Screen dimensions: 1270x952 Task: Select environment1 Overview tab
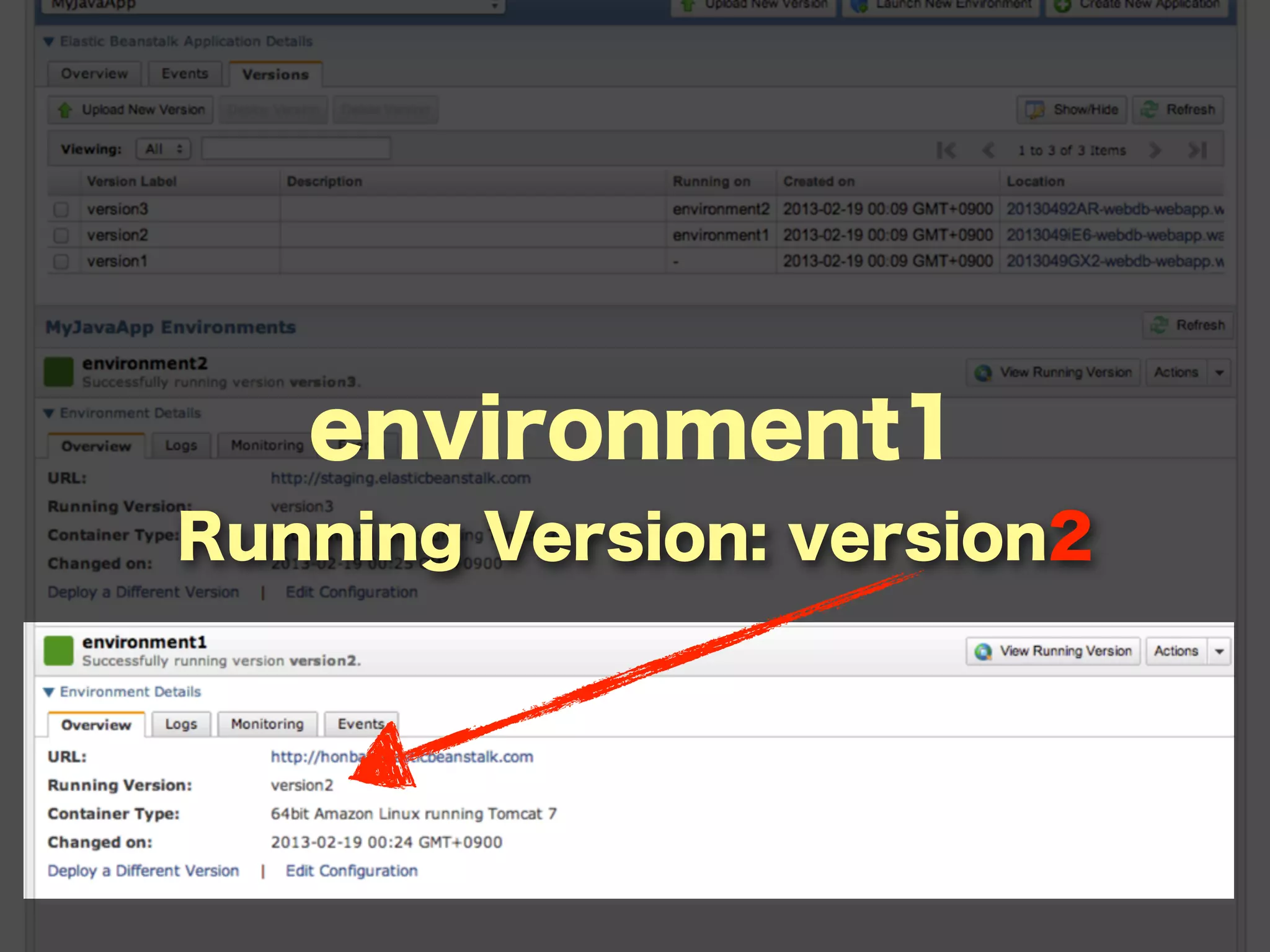pyautogui.click(x=96, y=725)
